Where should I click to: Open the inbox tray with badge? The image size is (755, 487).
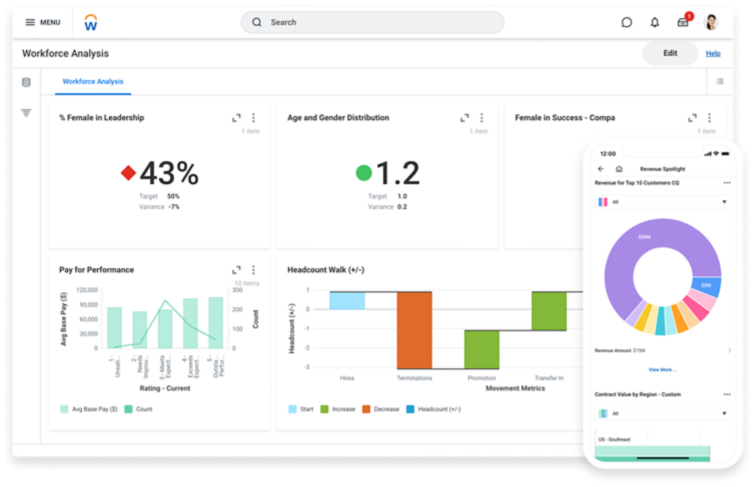[684, 21]
